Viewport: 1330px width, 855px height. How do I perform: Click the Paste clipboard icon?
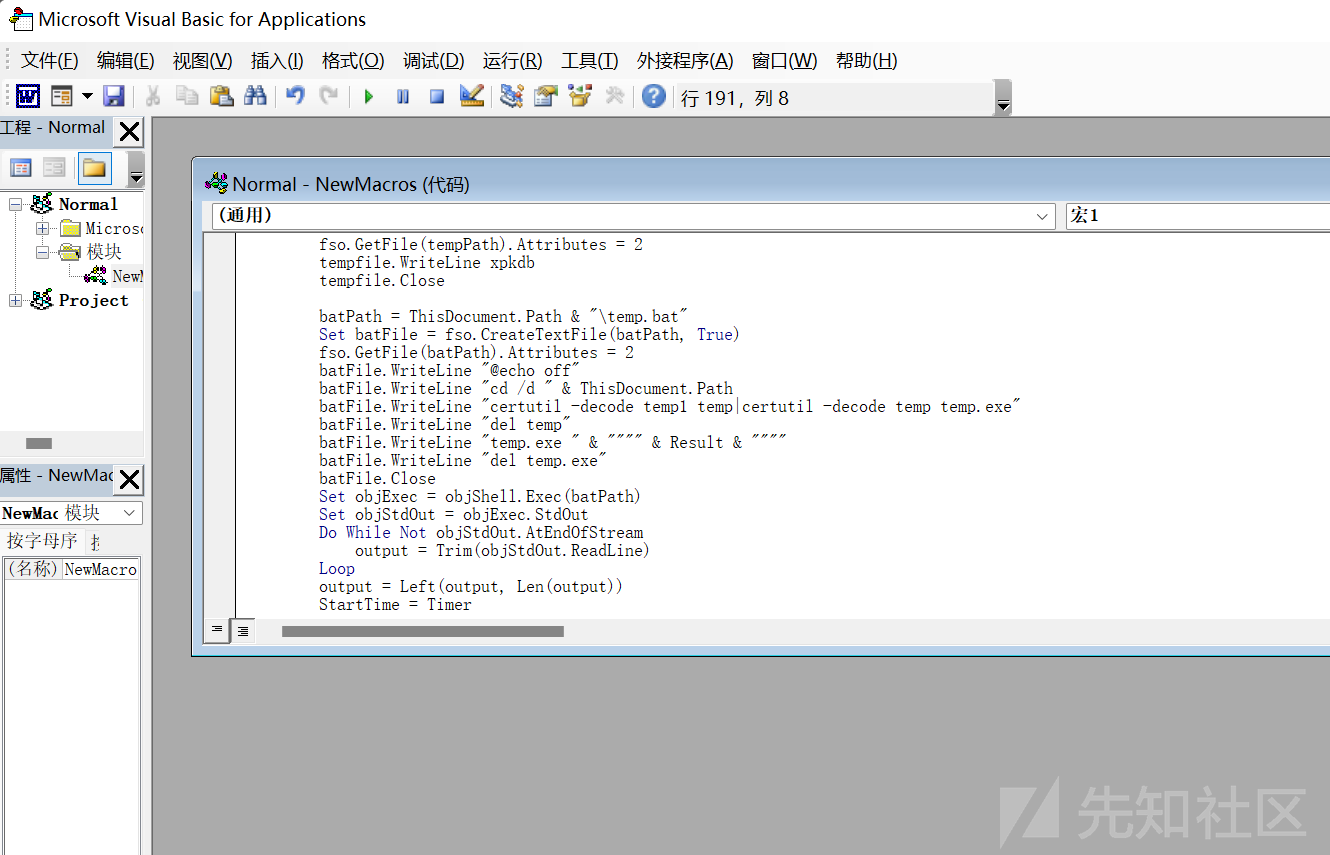point(222,96)
